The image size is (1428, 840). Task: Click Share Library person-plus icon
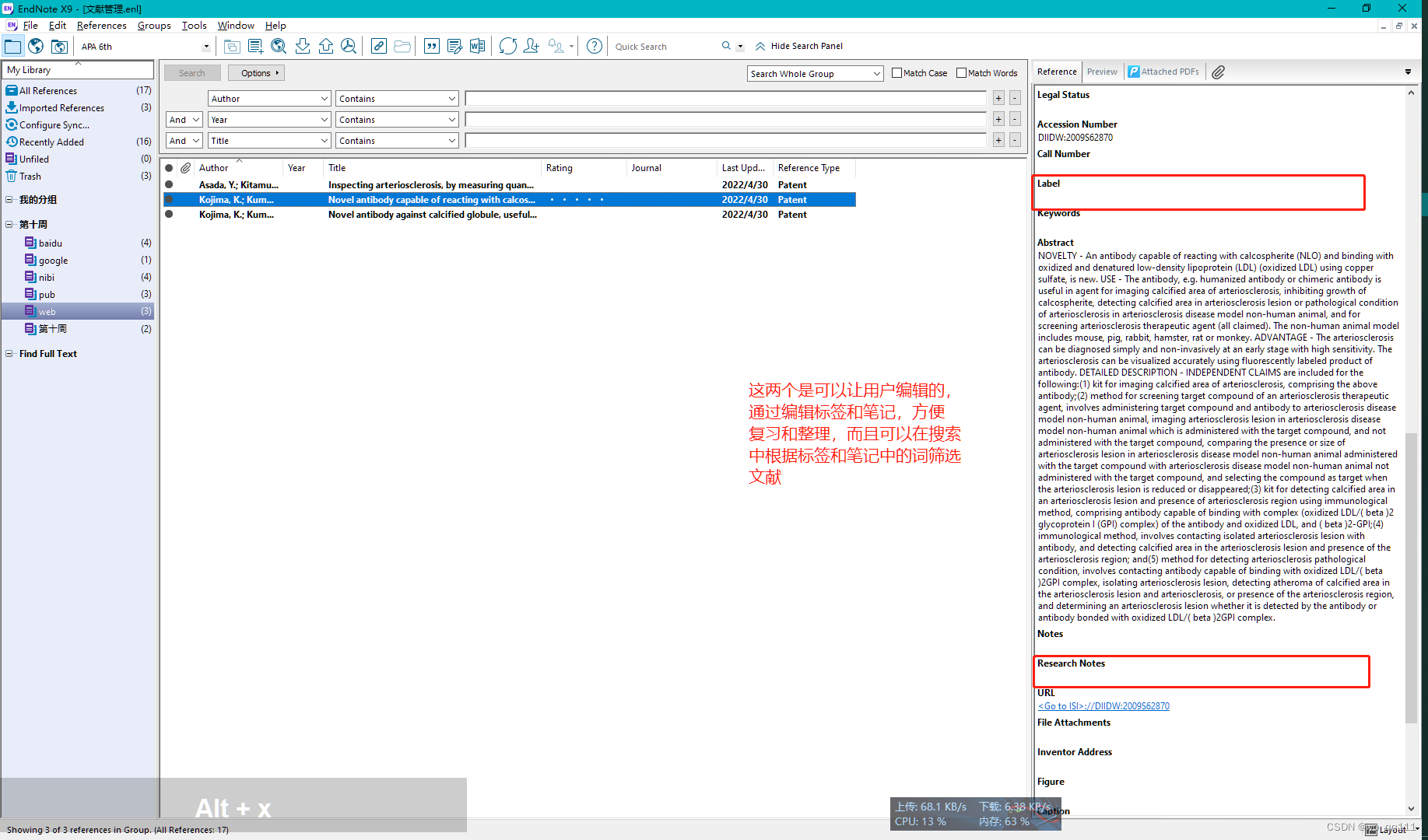[532, 46]
